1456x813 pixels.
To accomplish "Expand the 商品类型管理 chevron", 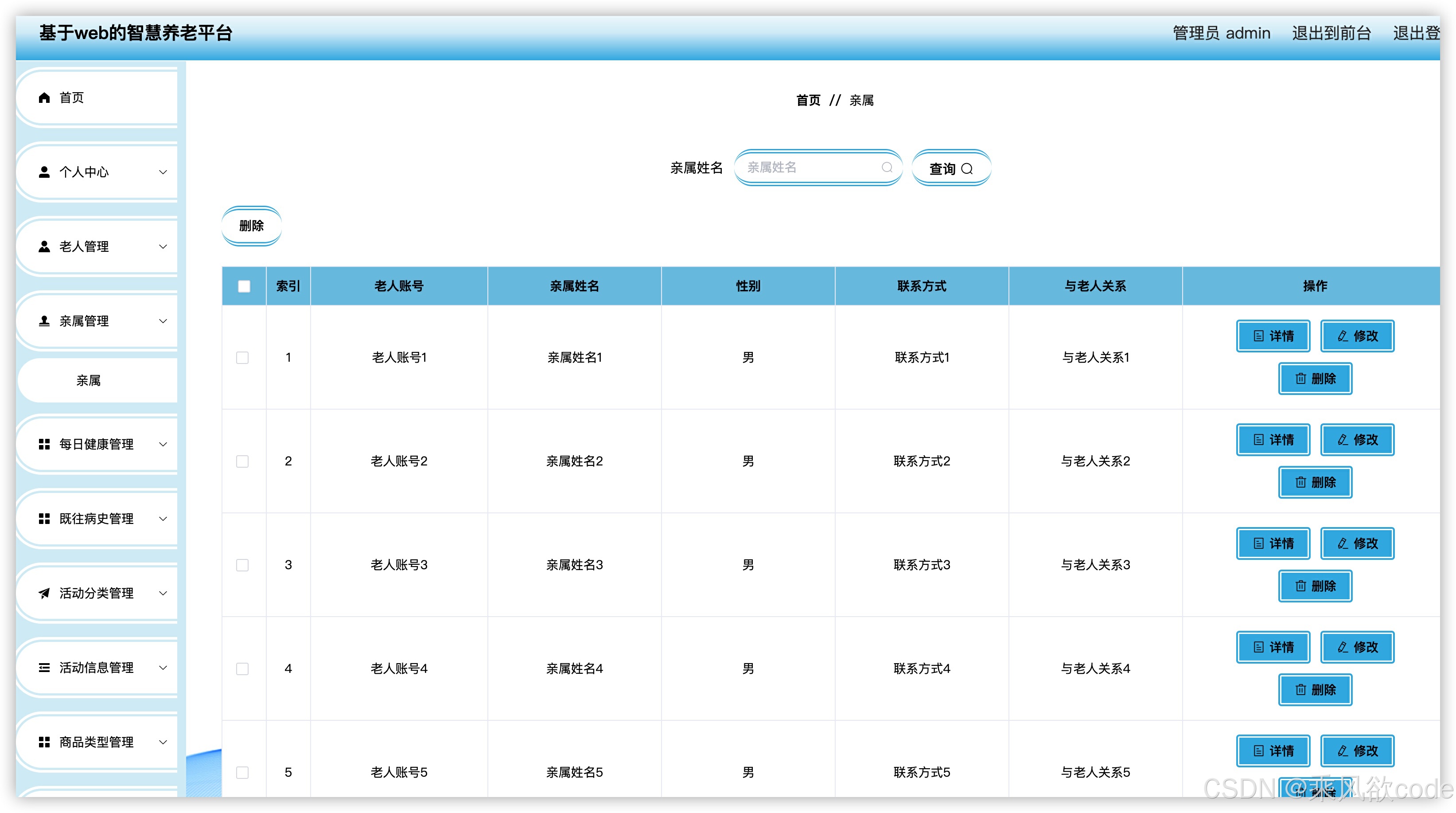I will [x=163, y=743].
